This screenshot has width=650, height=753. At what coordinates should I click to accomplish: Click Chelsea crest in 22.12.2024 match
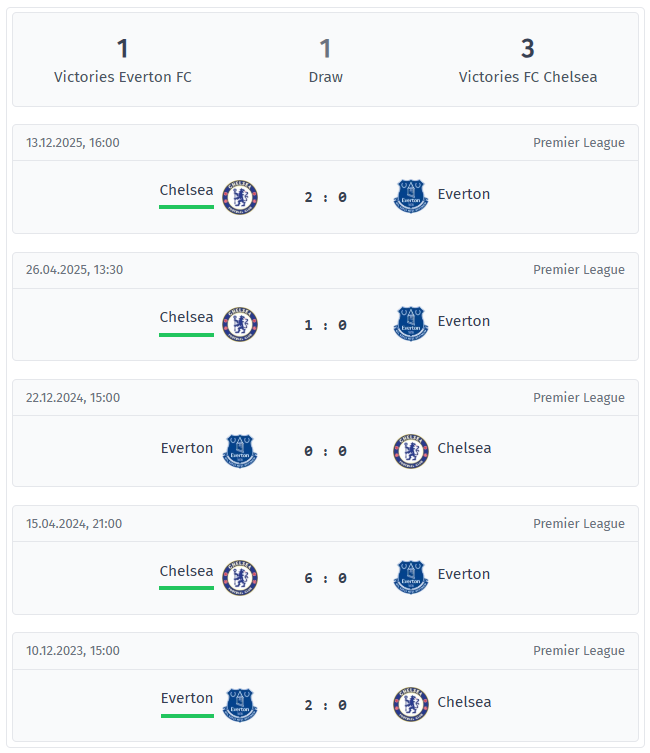pos(411,451)
